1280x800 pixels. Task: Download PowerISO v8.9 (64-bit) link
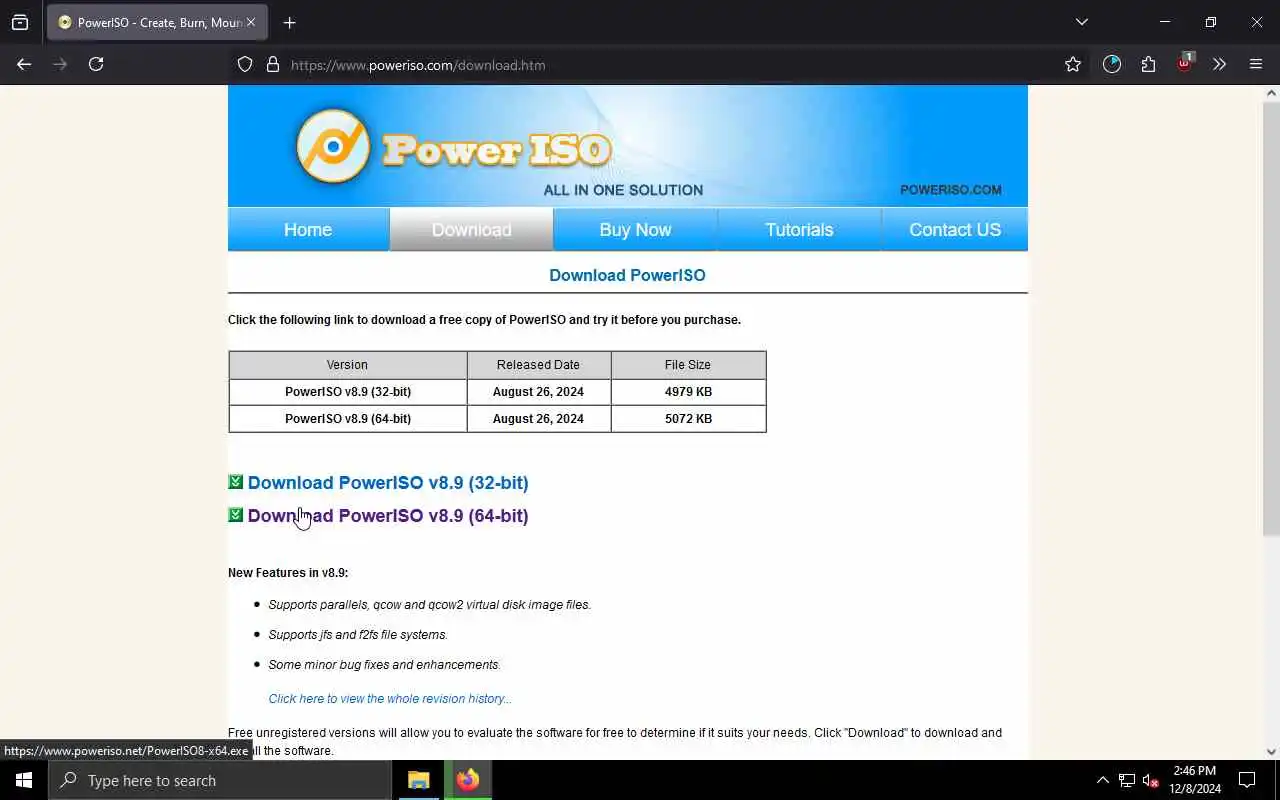388,515
